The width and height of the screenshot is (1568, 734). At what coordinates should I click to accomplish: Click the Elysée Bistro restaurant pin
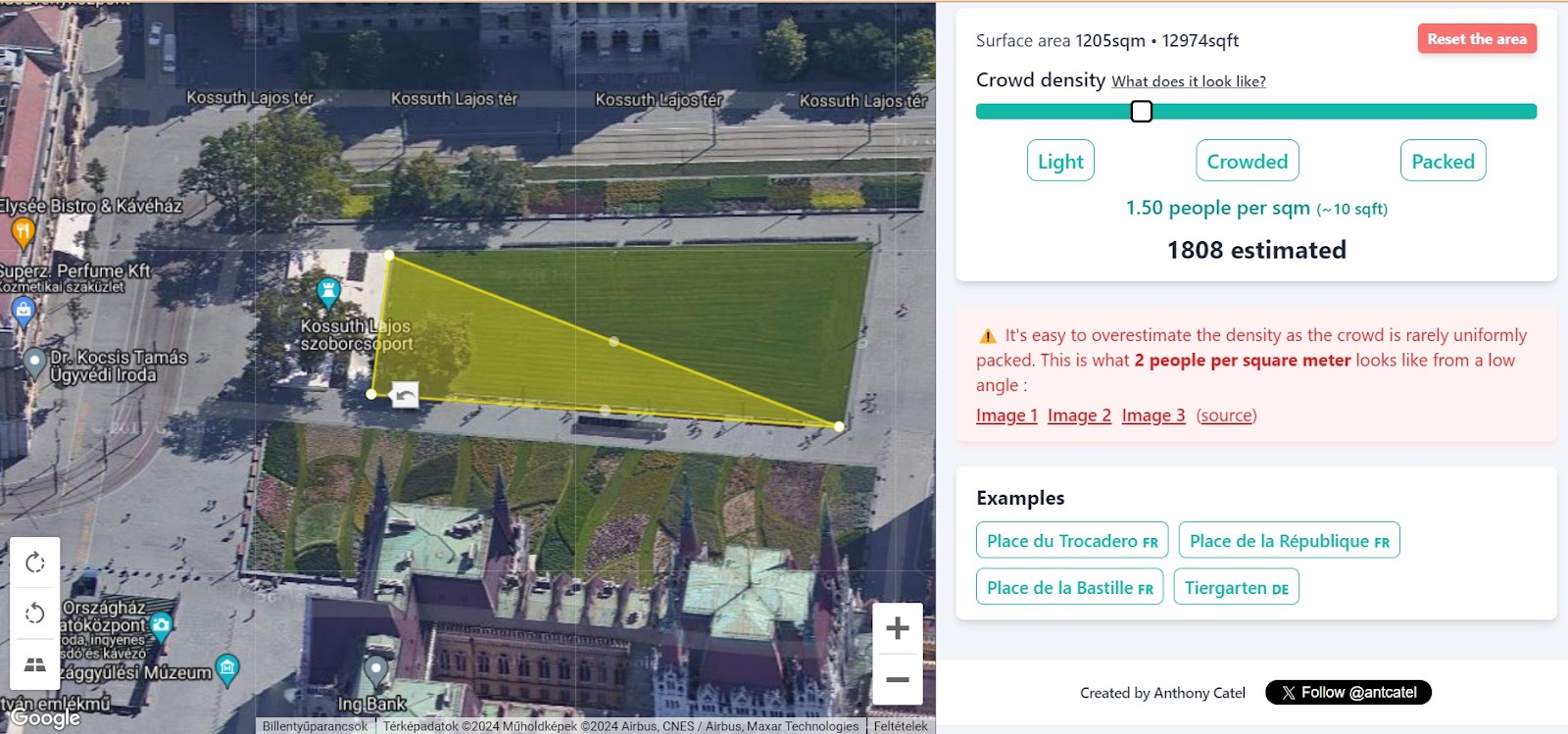23,232
